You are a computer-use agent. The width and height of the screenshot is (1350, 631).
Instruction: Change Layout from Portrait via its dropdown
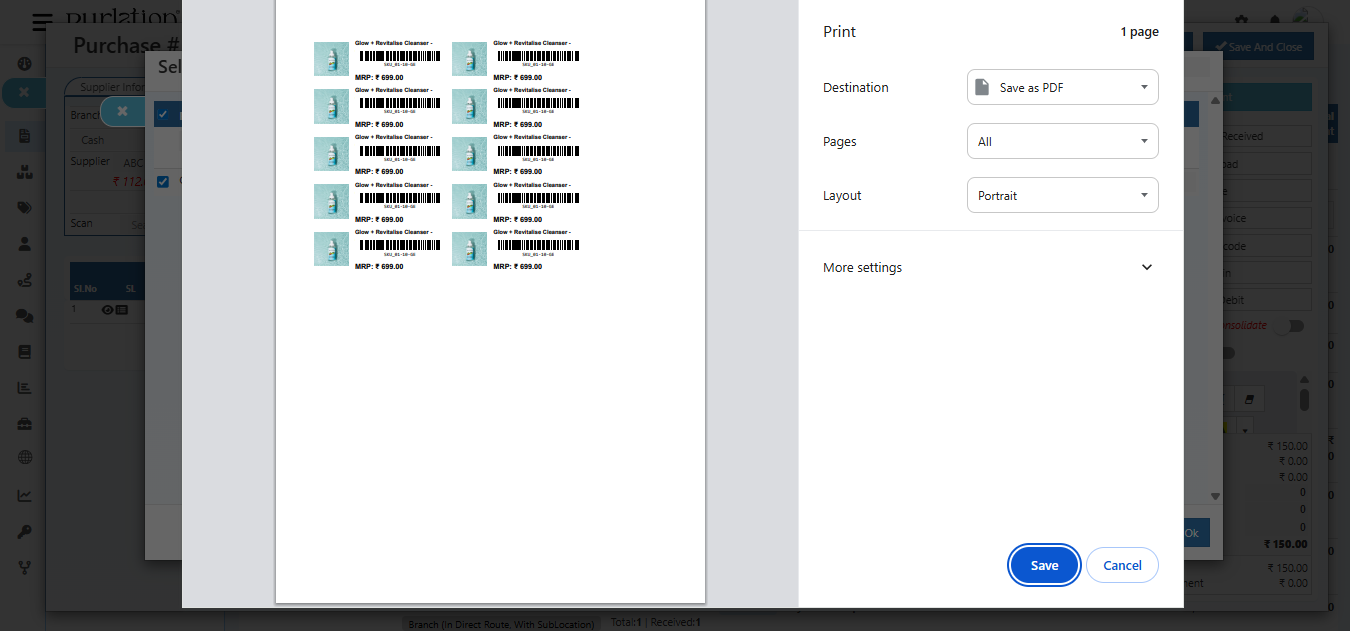coord(1062,195)
